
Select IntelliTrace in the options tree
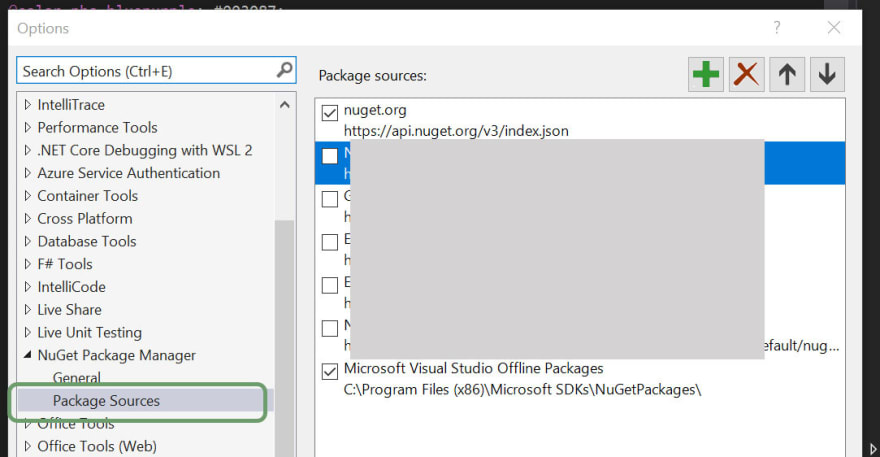coord(71,105)
